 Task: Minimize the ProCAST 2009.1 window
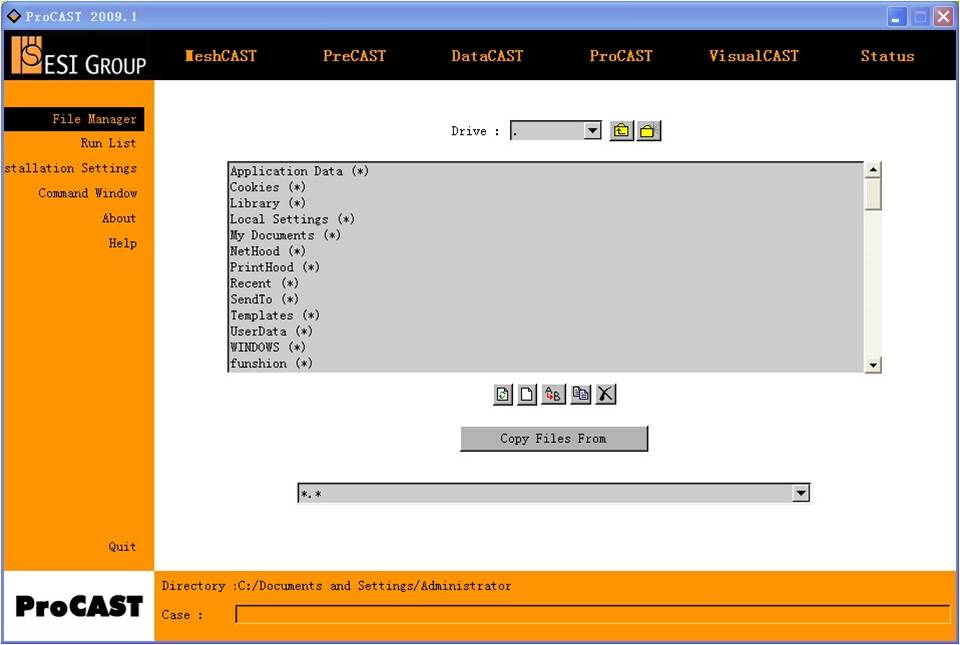897,17
